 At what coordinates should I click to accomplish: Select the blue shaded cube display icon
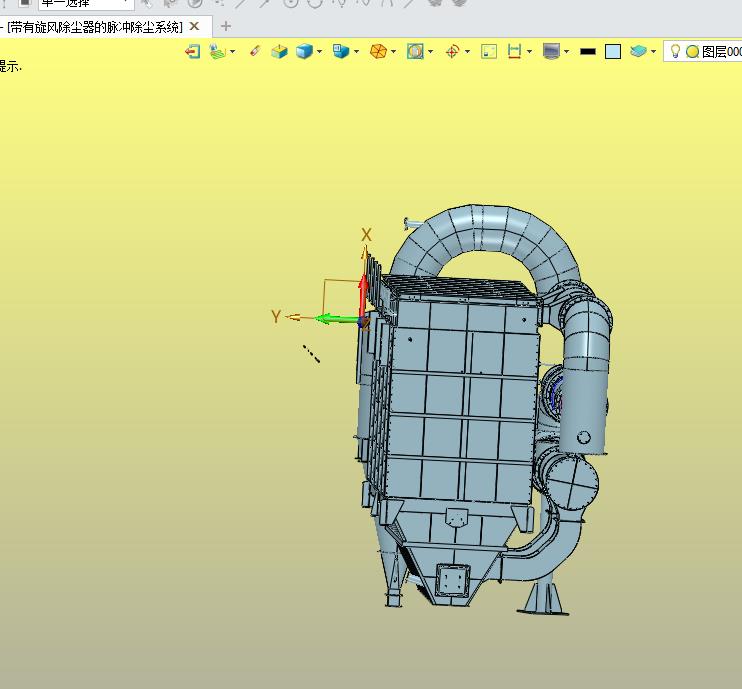point(304,51)
